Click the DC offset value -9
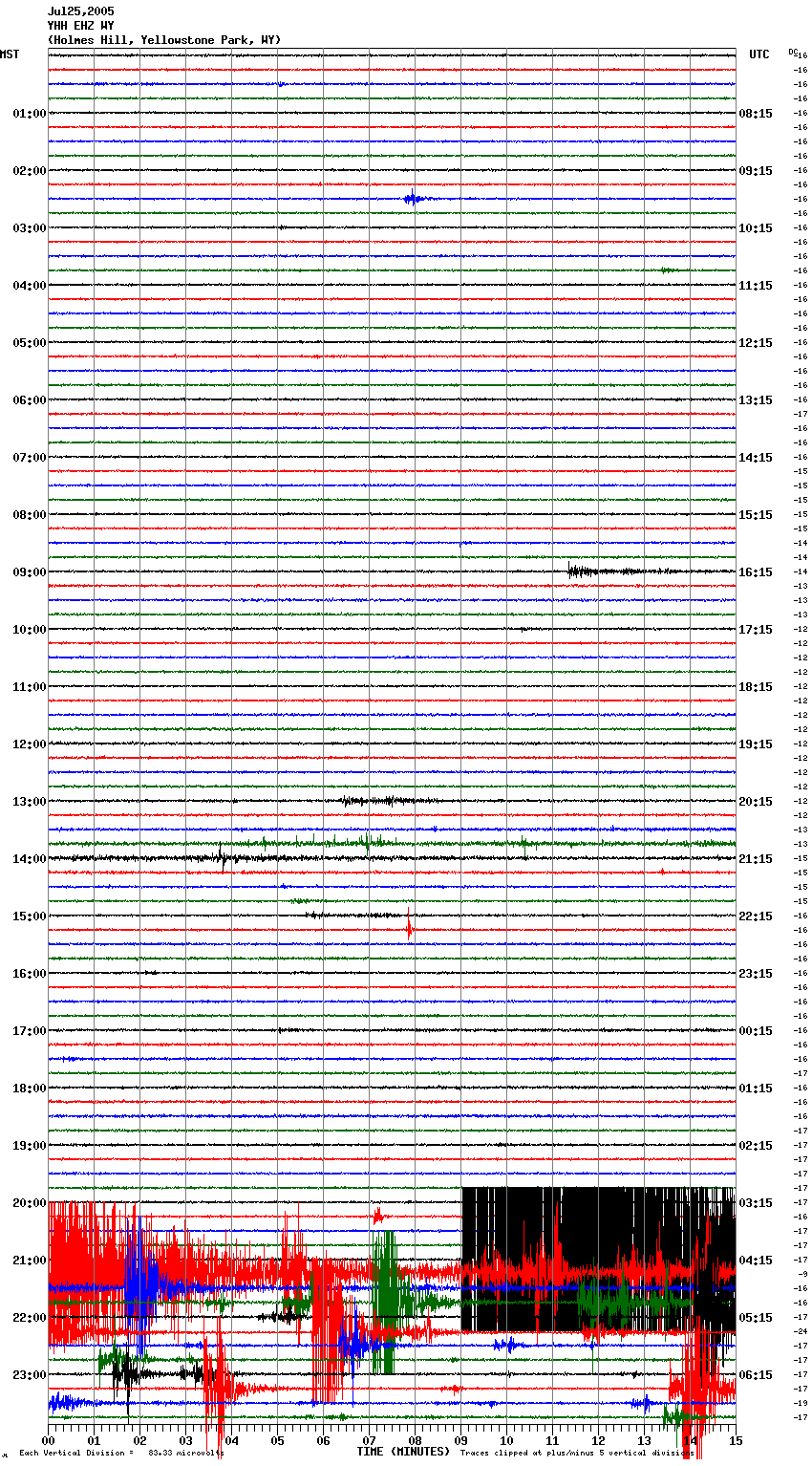This screenshot has height=1466, width=812. click(803, 1274)
